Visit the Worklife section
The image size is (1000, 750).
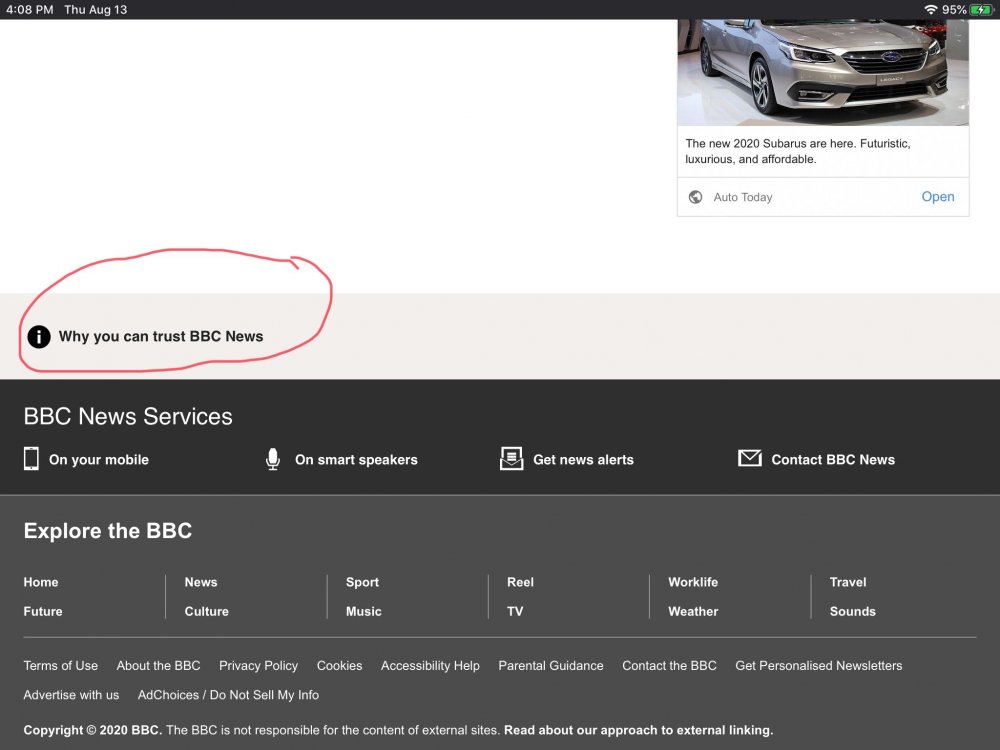(693, 582)
